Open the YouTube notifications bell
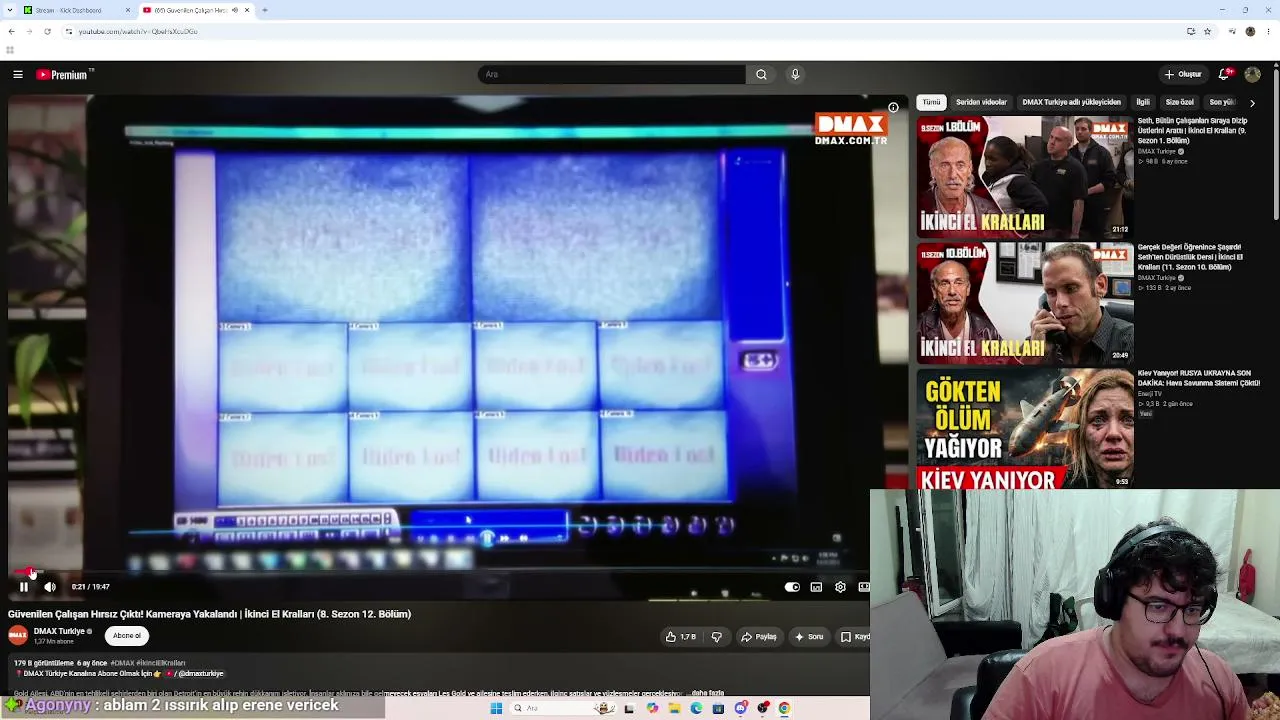Screen dimensions: 1280x720 (1226, 74)
